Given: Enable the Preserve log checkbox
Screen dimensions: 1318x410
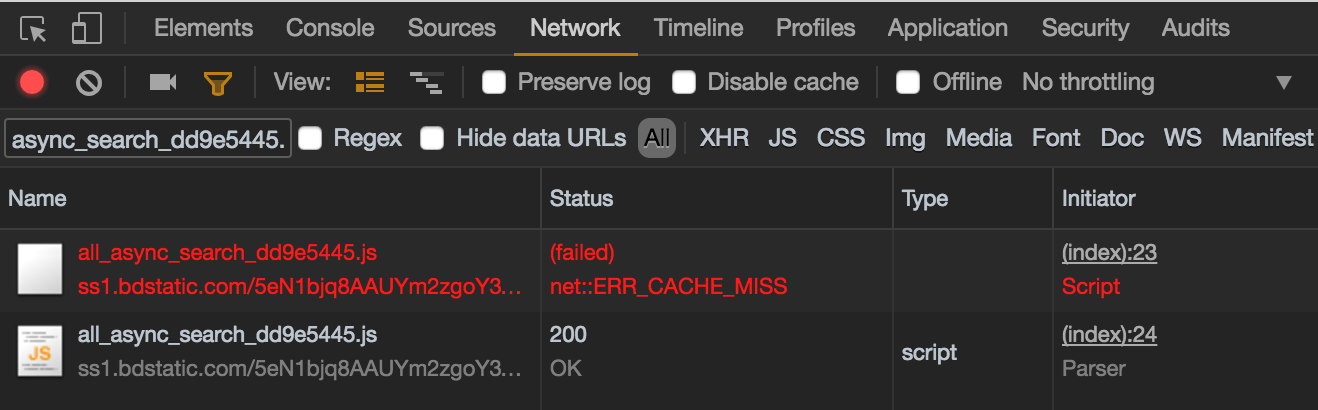Looking at the screenshot, I should point(494,82).
